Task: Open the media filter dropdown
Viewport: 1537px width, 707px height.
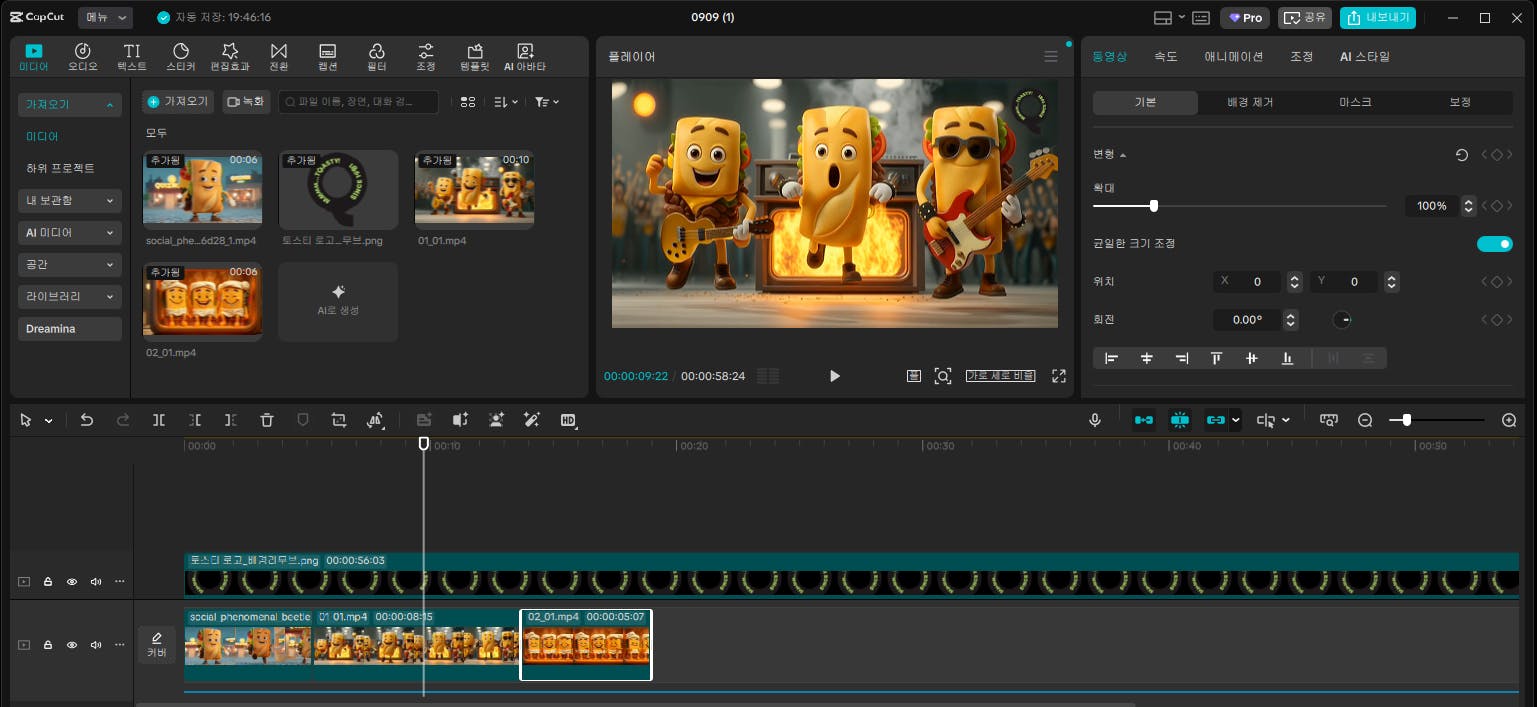Action: pyautogui.click(x=547, y=102)
